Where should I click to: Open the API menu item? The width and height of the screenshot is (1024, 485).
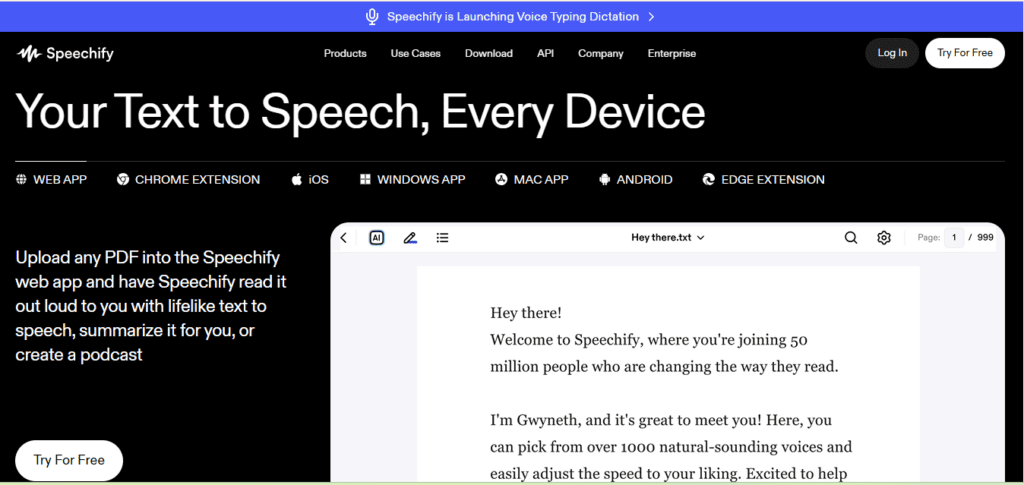pyautogui.click(x=545, y=54)
